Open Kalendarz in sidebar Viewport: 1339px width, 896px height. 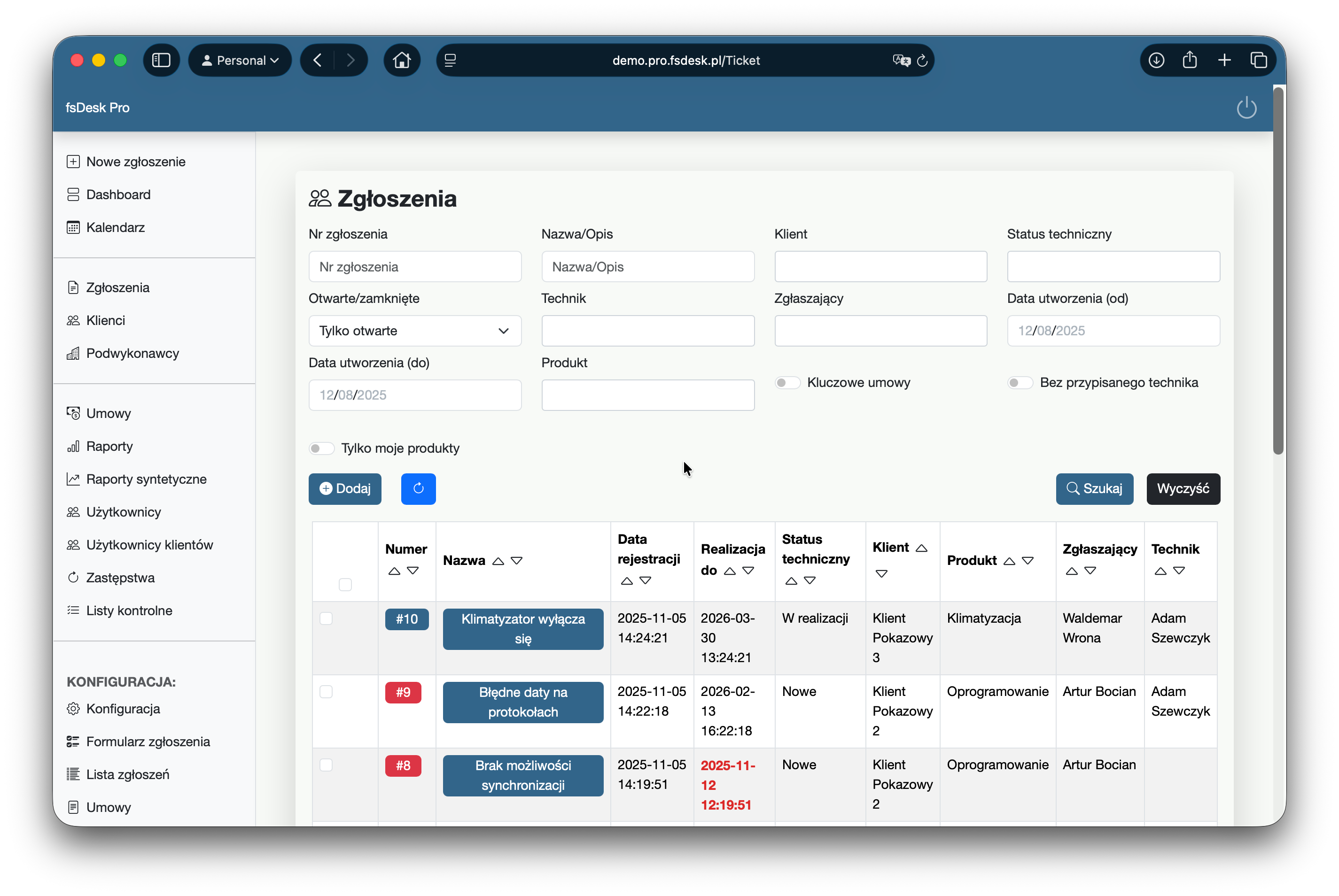(115, 227)
